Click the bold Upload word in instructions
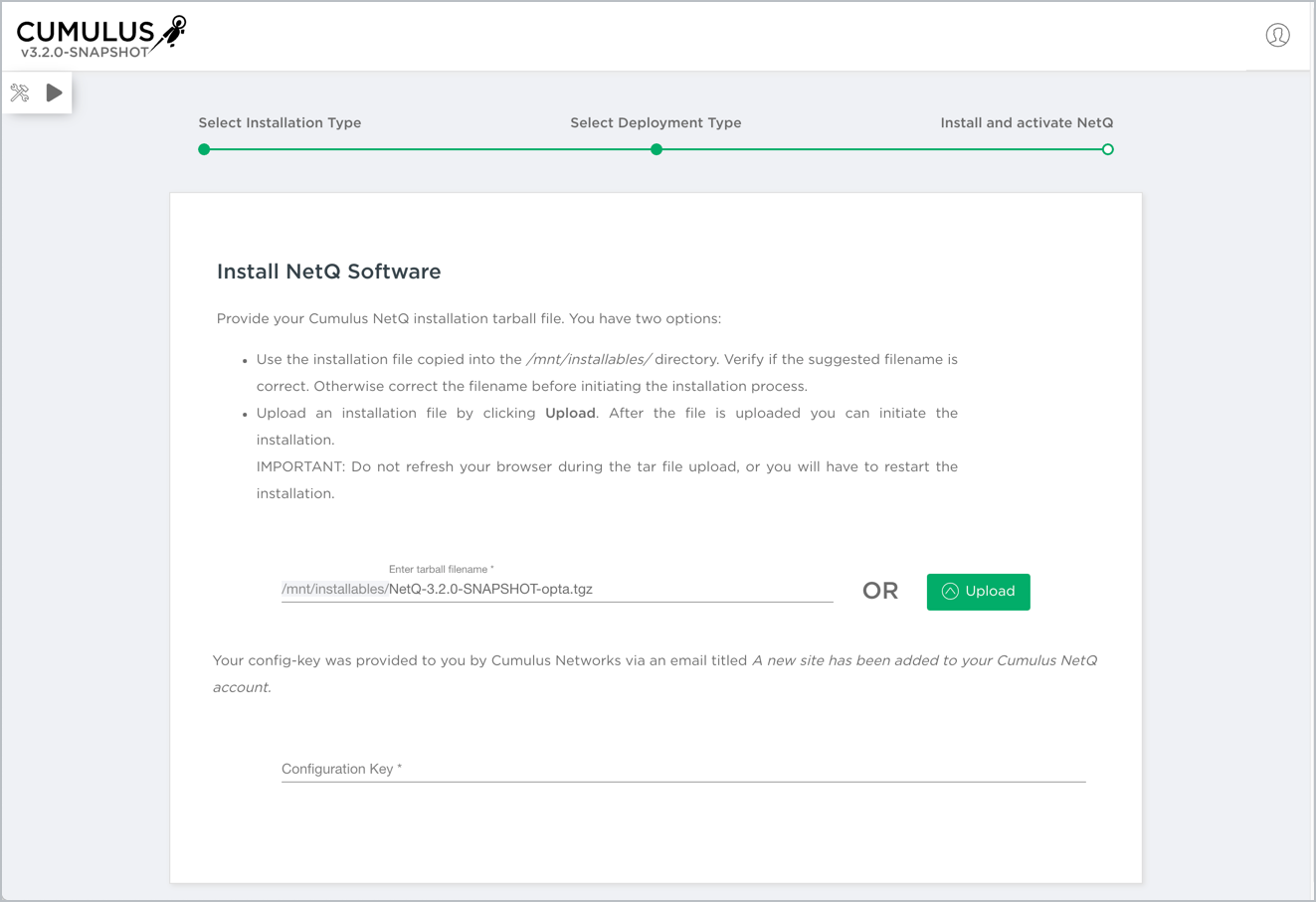 pyautogui.click(x=570, y=414)
